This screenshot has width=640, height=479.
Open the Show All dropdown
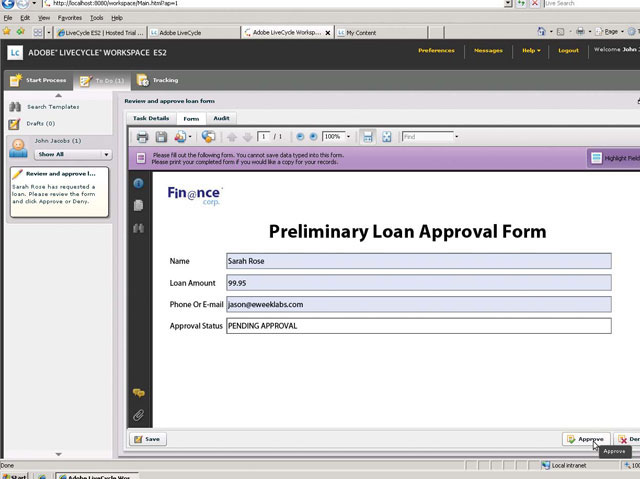point(73,154)
